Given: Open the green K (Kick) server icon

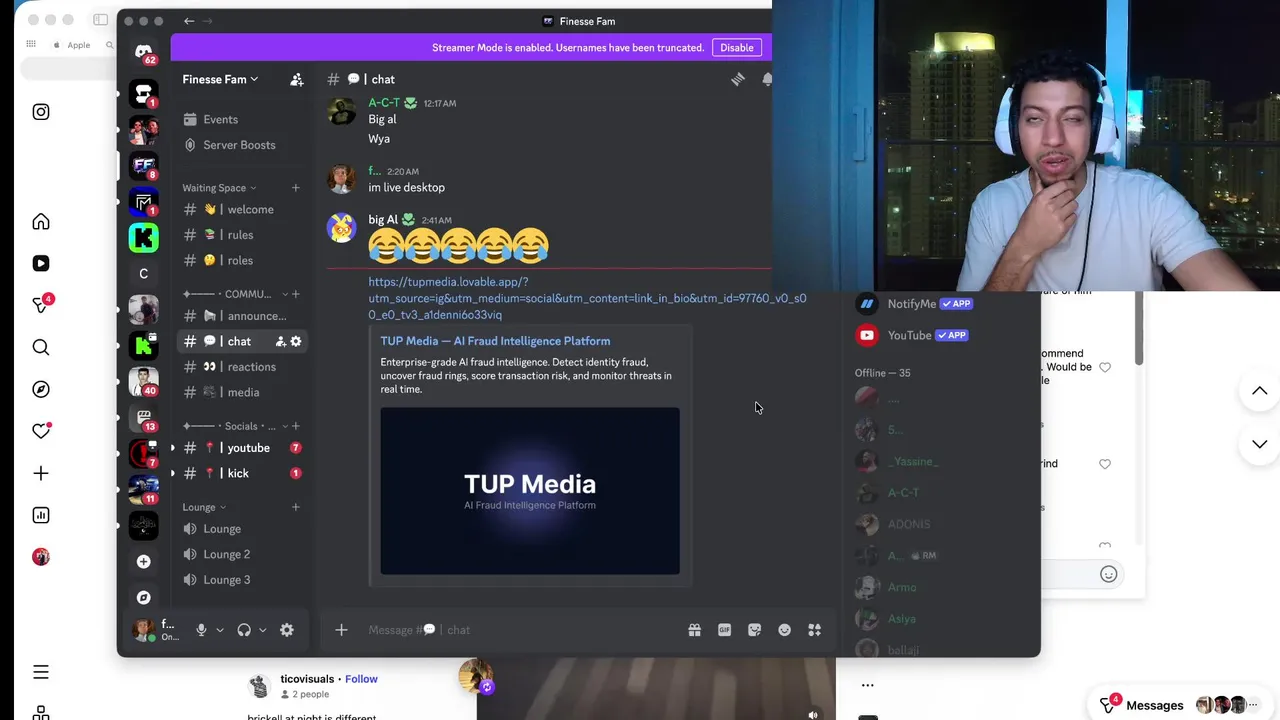Looking at the screenshot, I should (x=144, y=238).
